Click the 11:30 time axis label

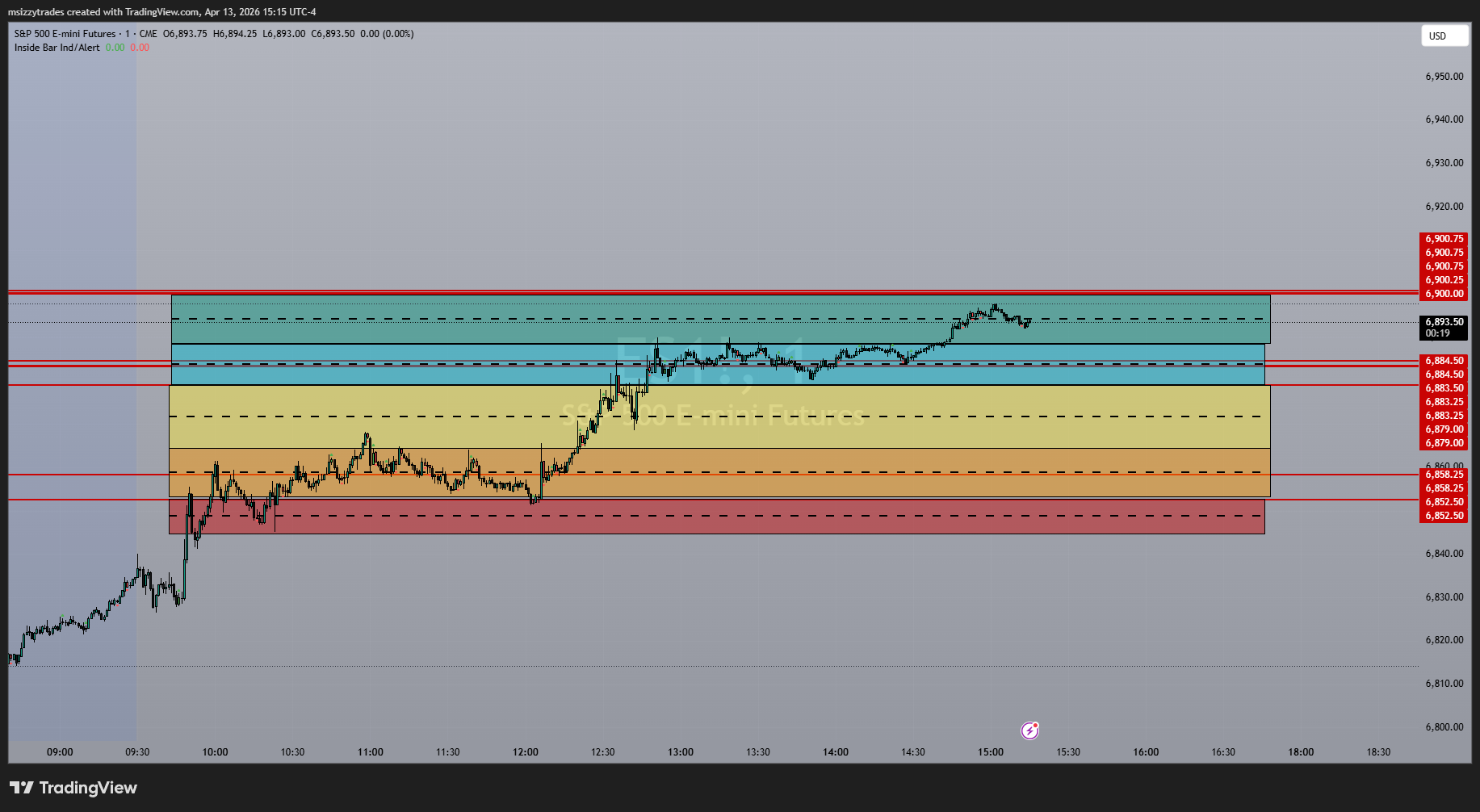click(447, 752)
